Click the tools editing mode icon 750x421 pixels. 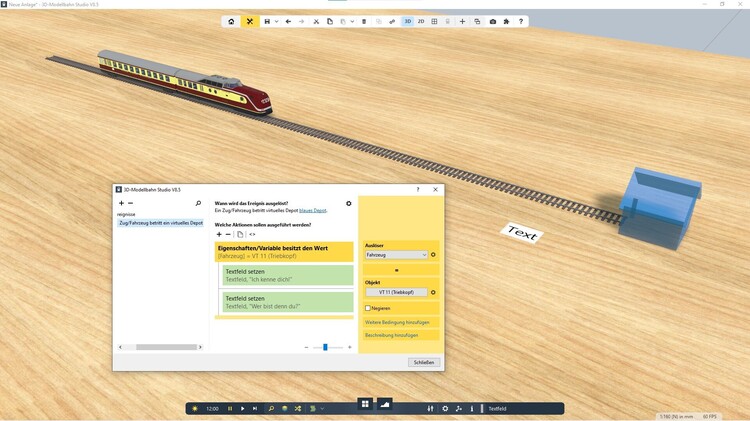[249, 21]
